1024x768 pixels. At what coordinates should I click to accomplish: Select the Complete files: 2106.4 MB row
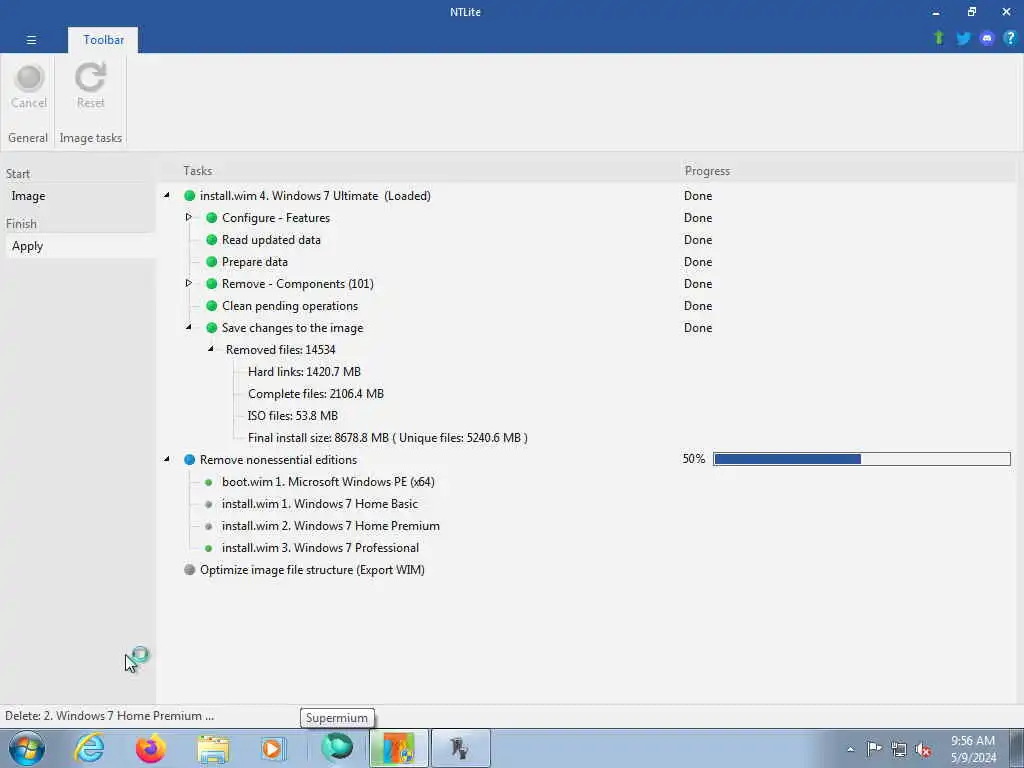click(x=316, y=394)
